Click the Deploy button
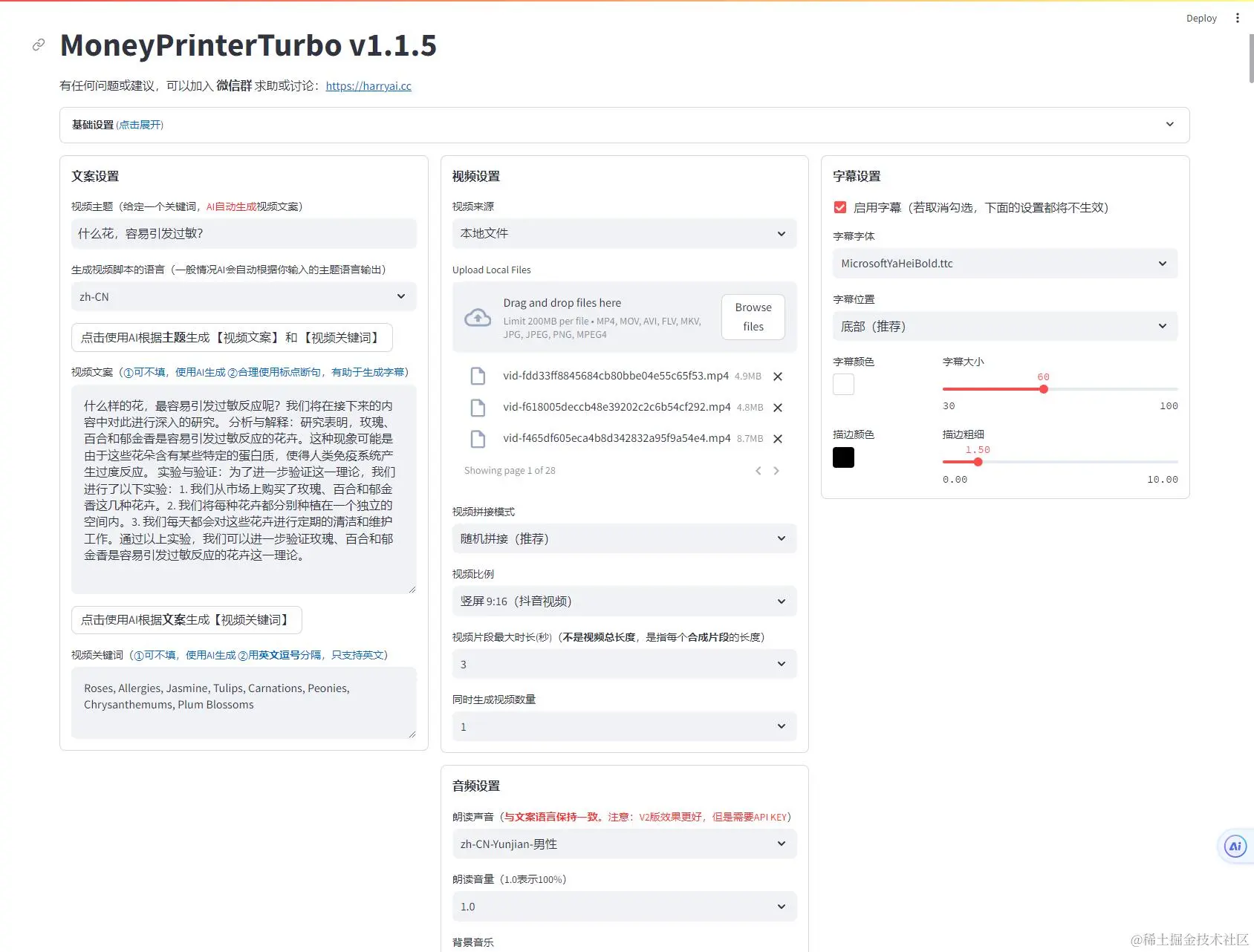 click(1201, 18)
